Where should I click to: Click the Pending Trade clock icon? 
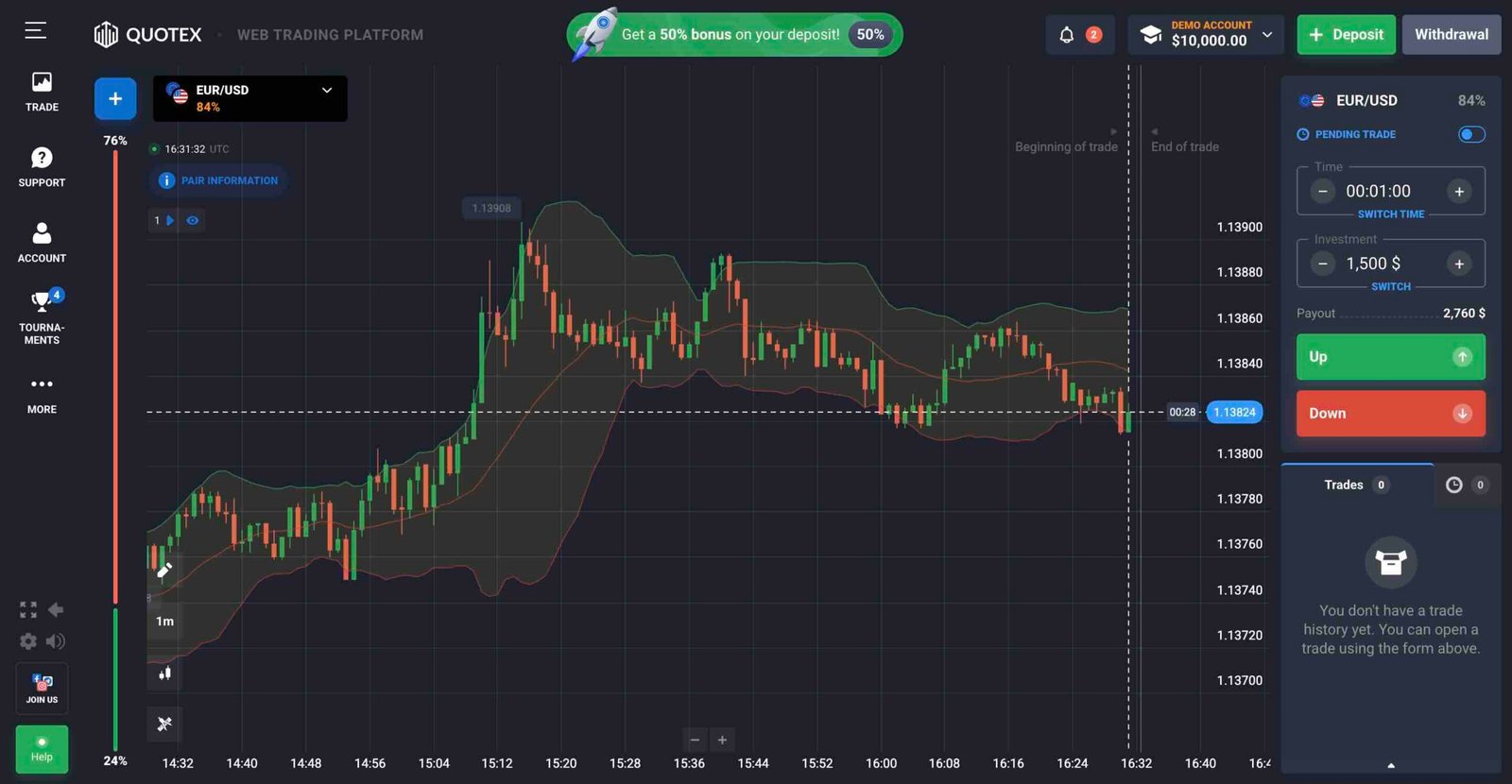point(1303,134)
